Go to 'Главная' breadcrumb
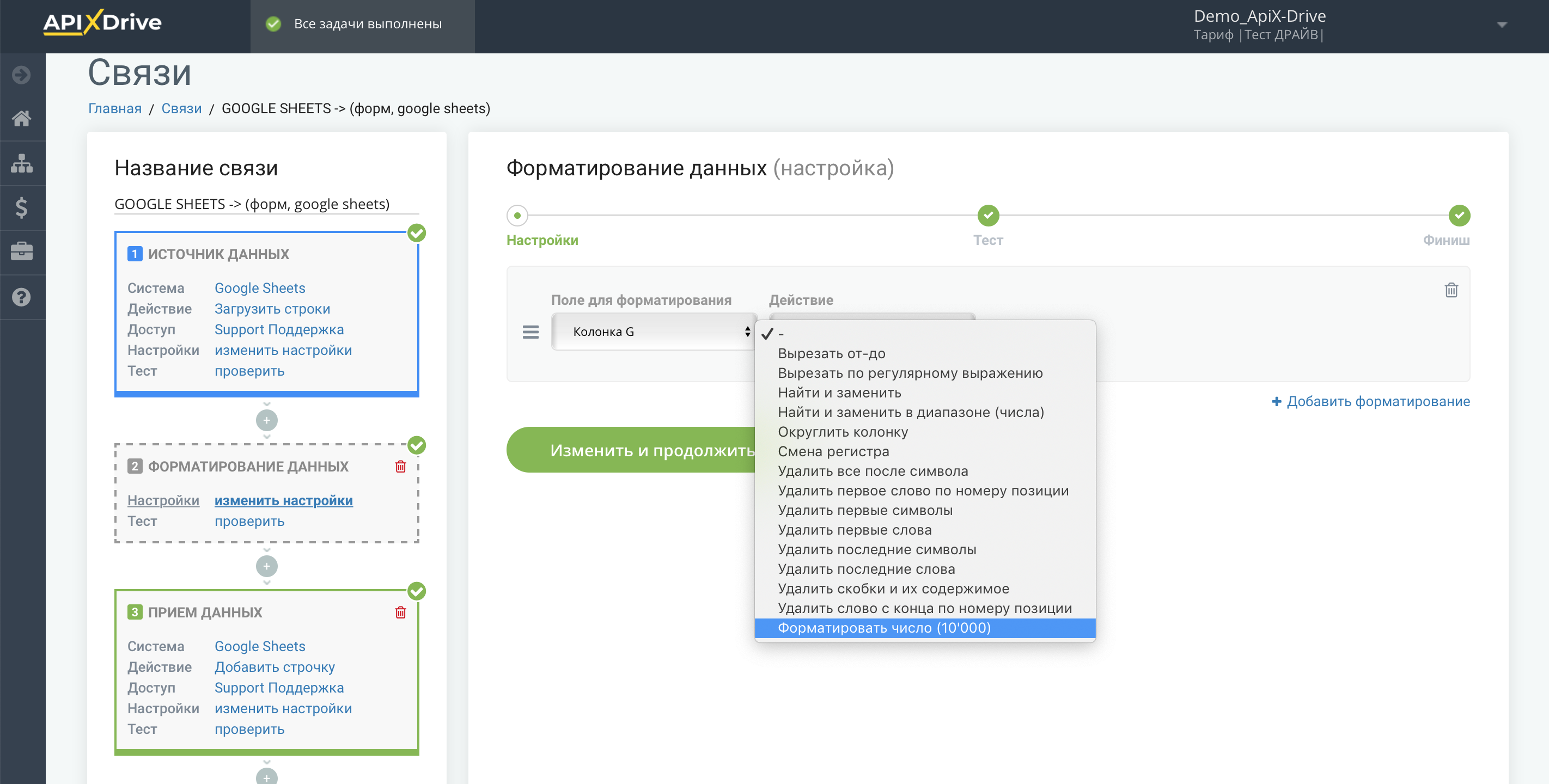The width and height of the screenshot is (1549, 784). click(x=115, y=109)
